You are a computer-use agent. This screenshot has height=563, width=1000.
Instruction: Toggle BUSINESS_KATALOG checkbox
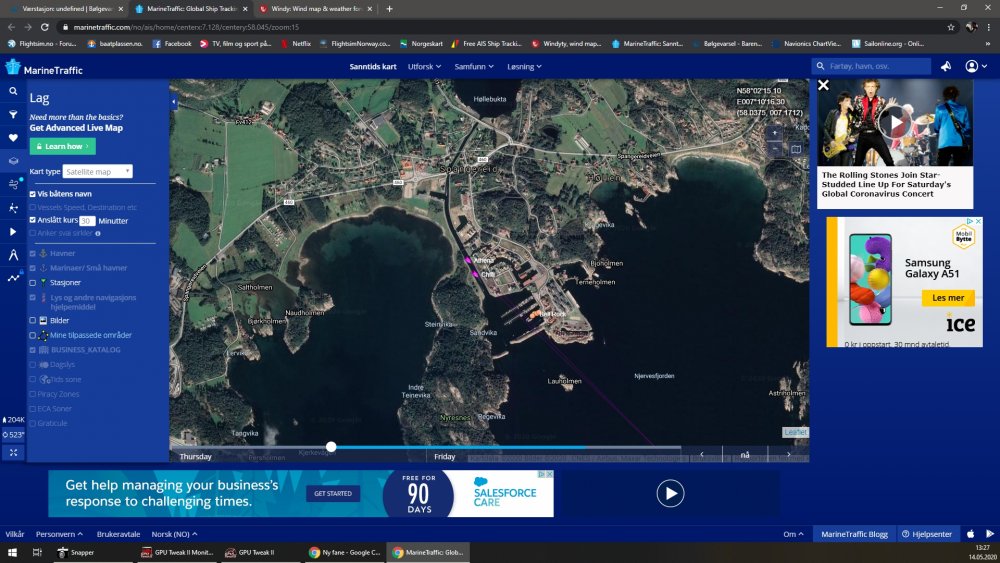click(x=33, y=350)
